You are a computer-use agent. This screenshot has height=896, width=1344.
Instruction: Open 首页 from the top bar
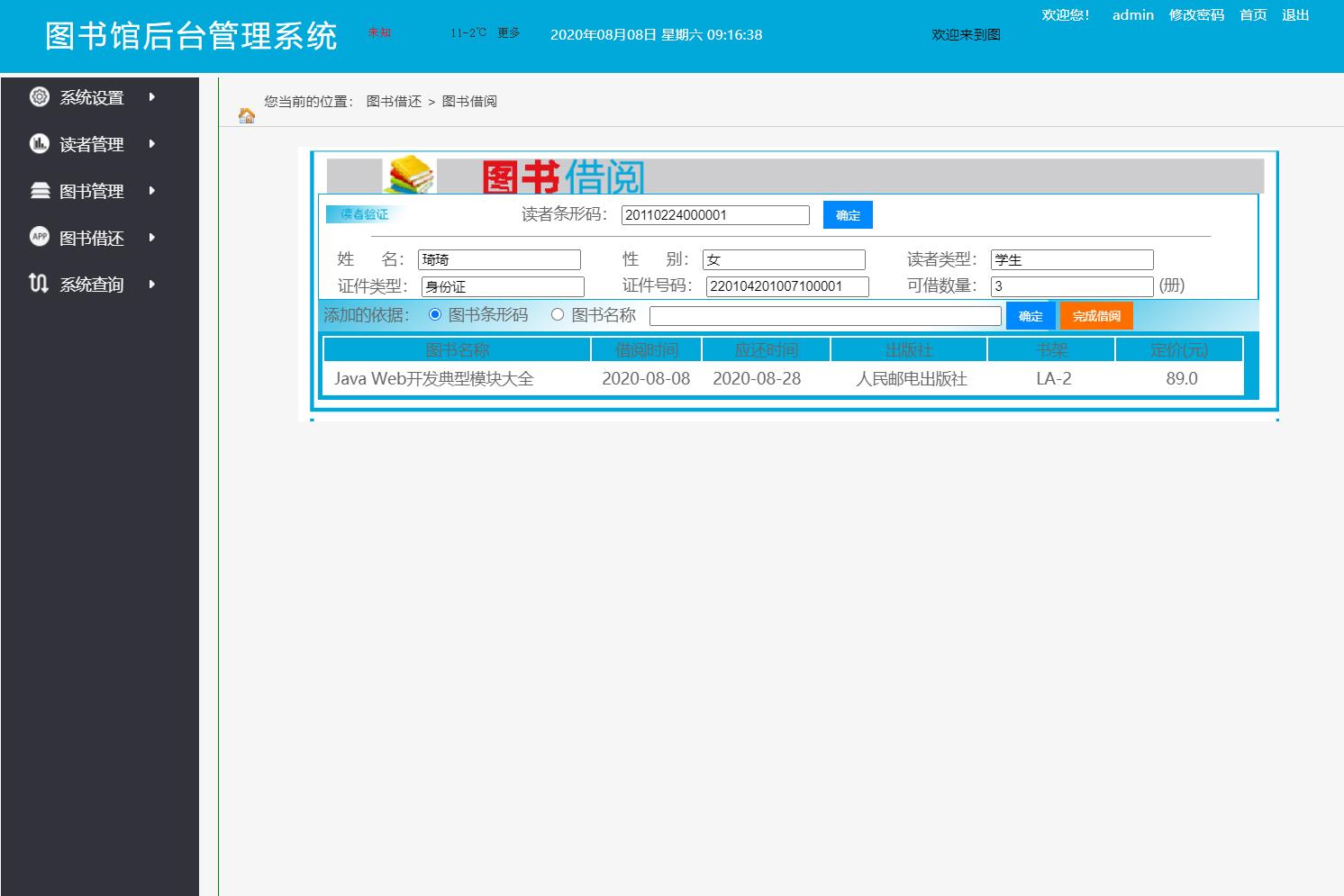pyautogui.click(x=1252, y=14)
